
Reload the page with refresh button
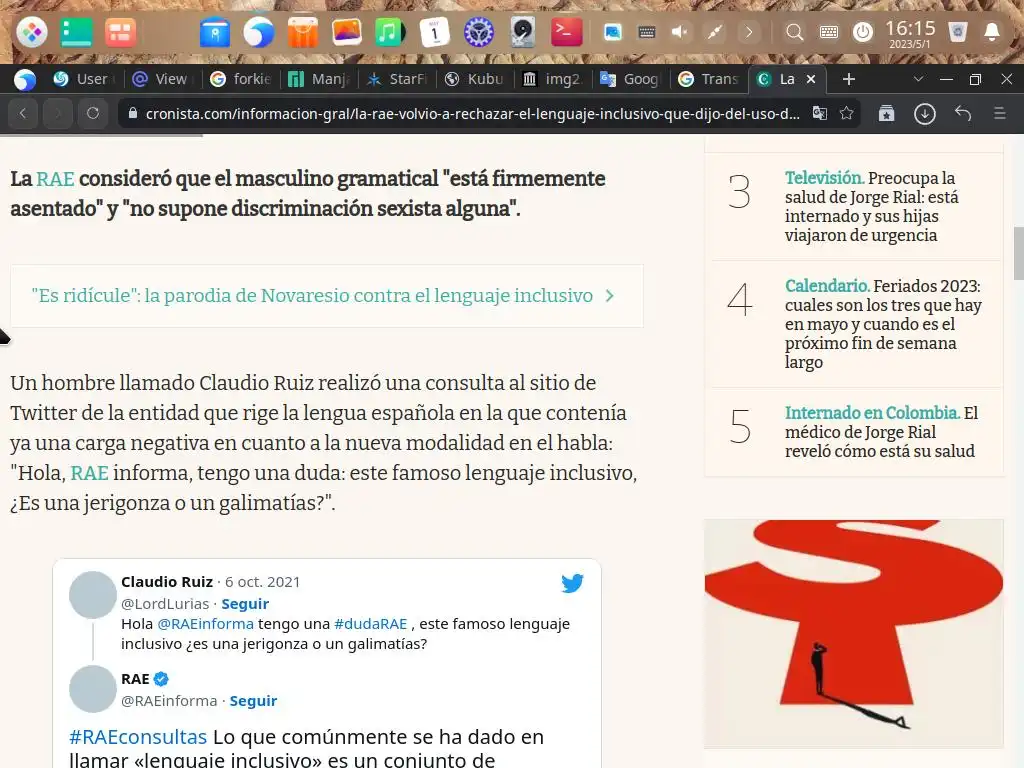point(93,114)
